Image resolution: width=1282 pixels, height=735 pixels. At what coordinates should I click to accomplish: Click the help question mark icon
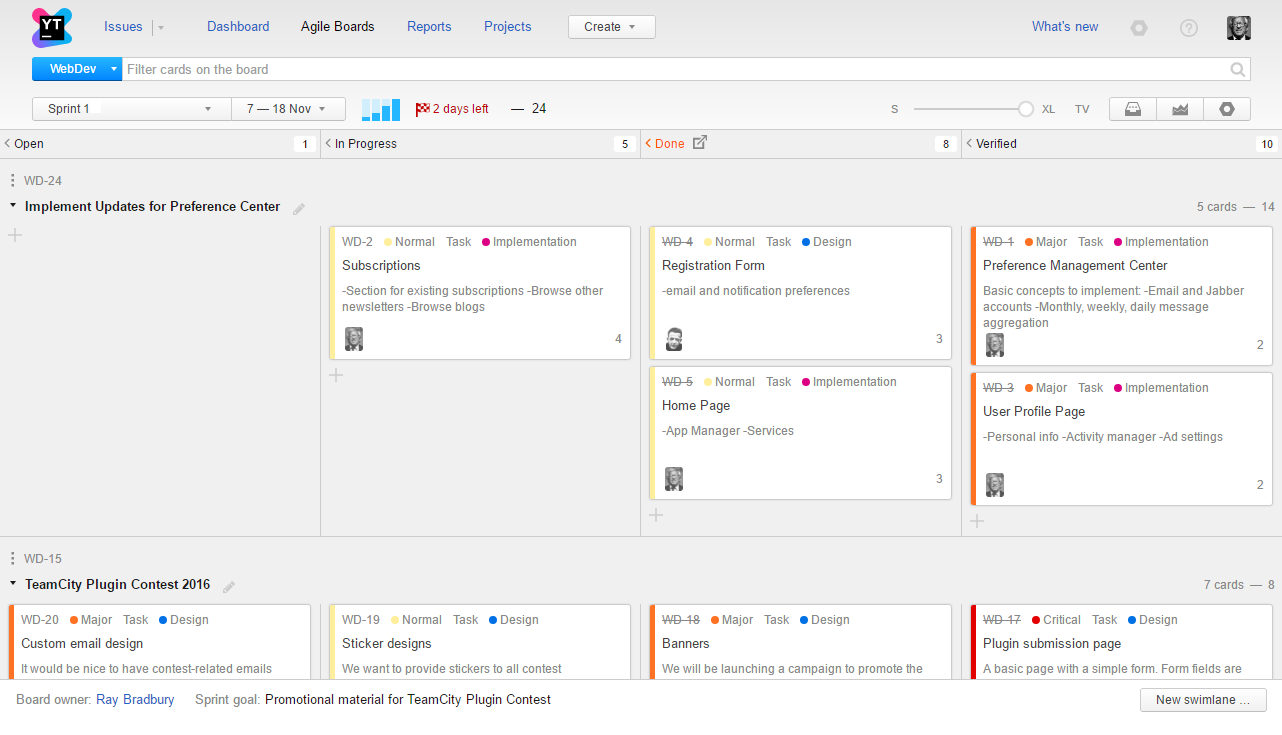[x=1188, y=28]
